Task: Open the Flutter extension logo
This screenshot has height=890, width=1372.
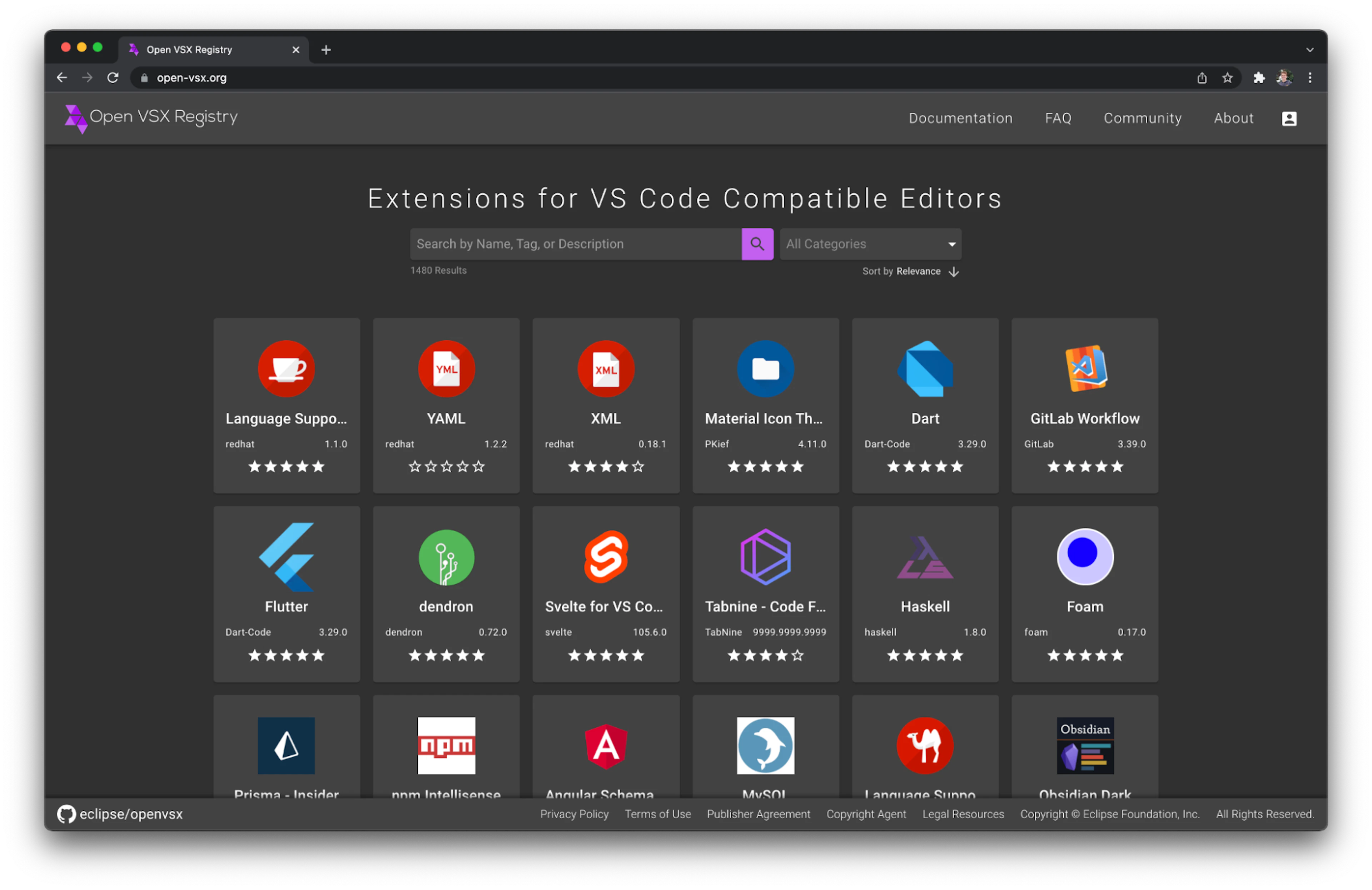Action: tap(287, 557)
